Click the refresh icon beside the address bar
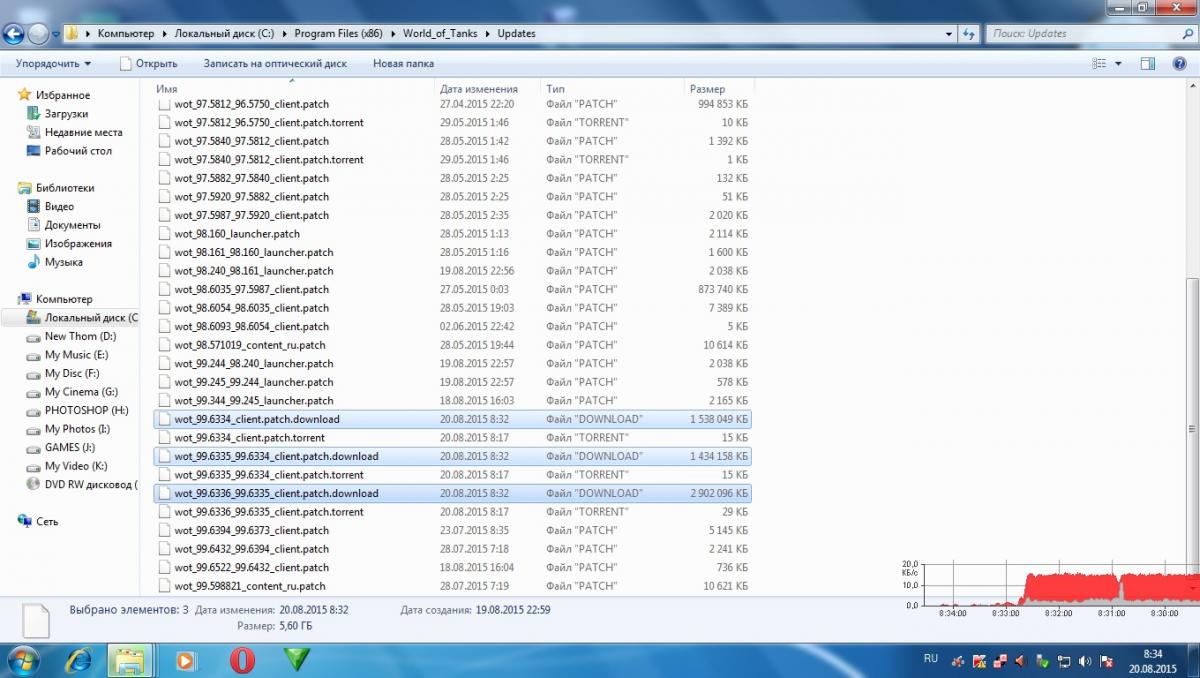 [x=968, y=34]
